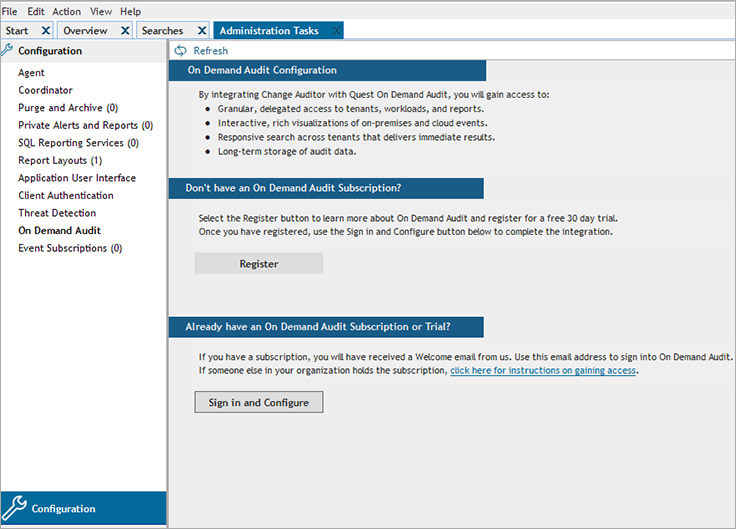Viewport: 736px width, 529px height.
Task: Click the bottom Configuration pane button
Action: (84, 508)
